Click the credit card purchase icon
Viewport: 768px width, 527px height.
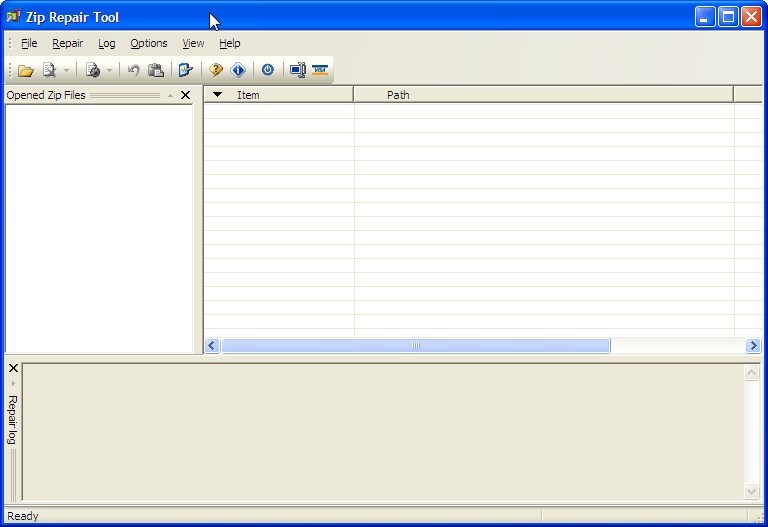[320, 70]
